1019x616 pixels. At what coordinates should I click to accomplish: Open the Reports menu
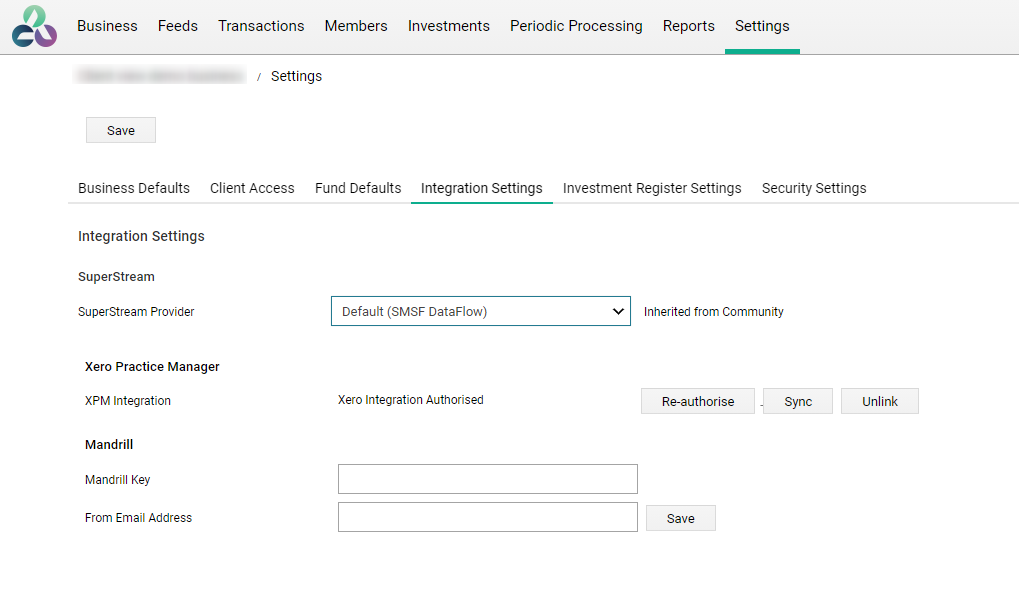click(x=688, y=26)
